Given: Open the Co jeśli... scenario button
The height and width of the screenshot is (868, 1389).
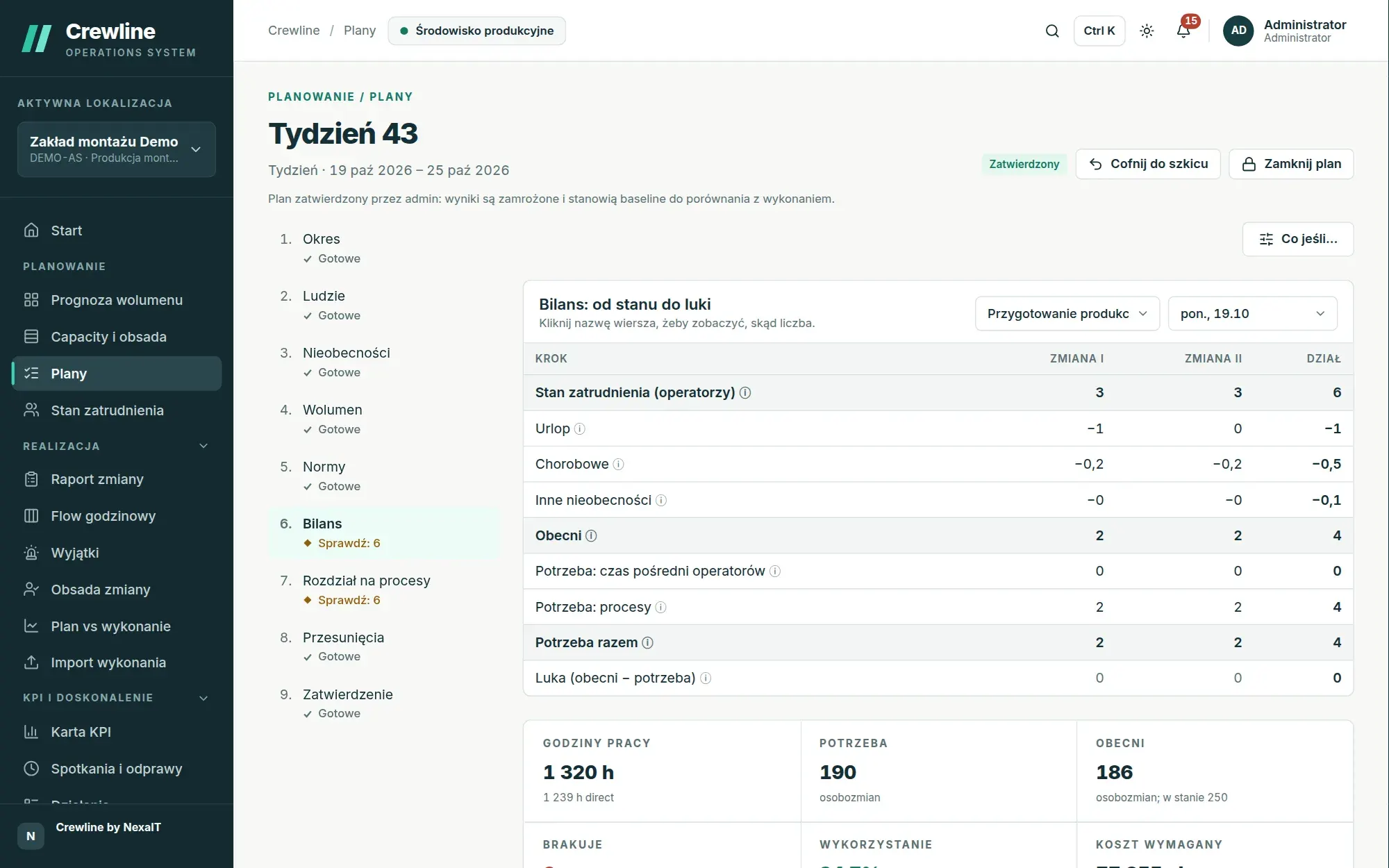Looking at the screenshot, I should pos(1297,239).
